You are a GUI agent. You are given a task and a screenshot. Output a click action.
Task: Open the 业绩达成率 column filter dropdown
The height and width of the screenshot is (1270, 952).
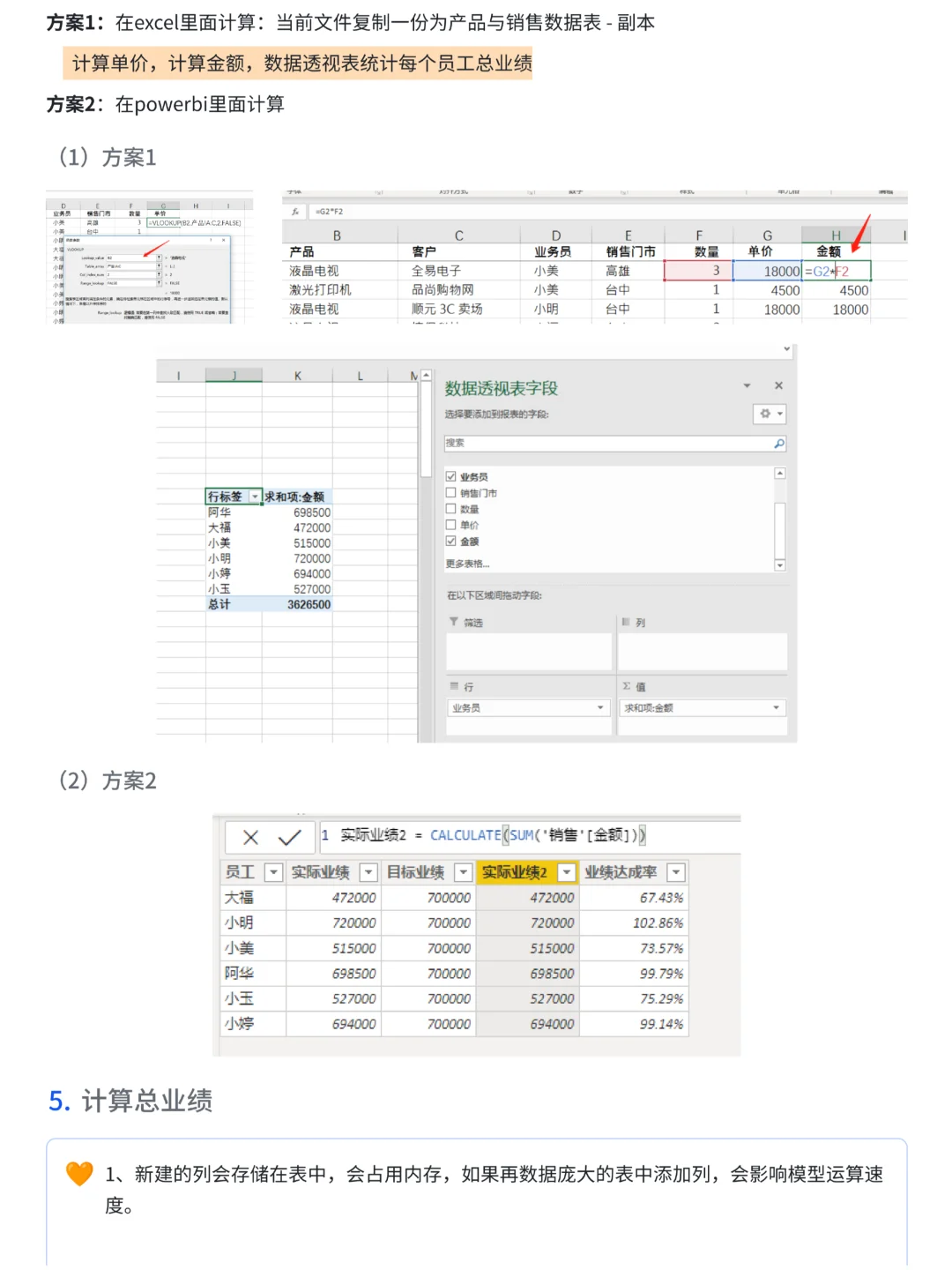click(676, 872)
